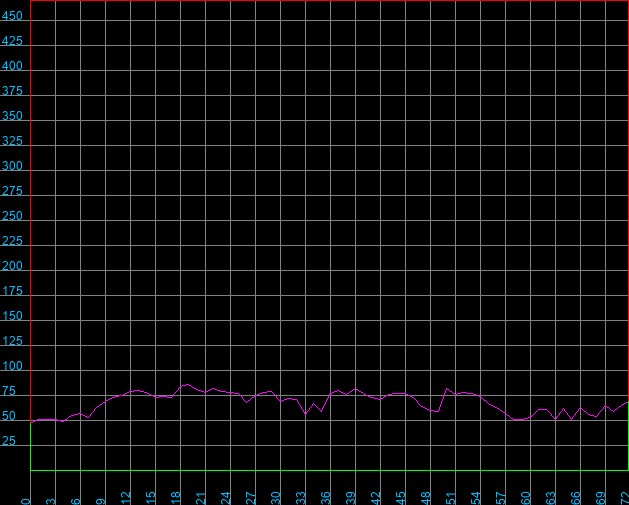
Task: Click the 21 label on the horizontal axis
Action: pyautogui.click(x=200, y=498)
